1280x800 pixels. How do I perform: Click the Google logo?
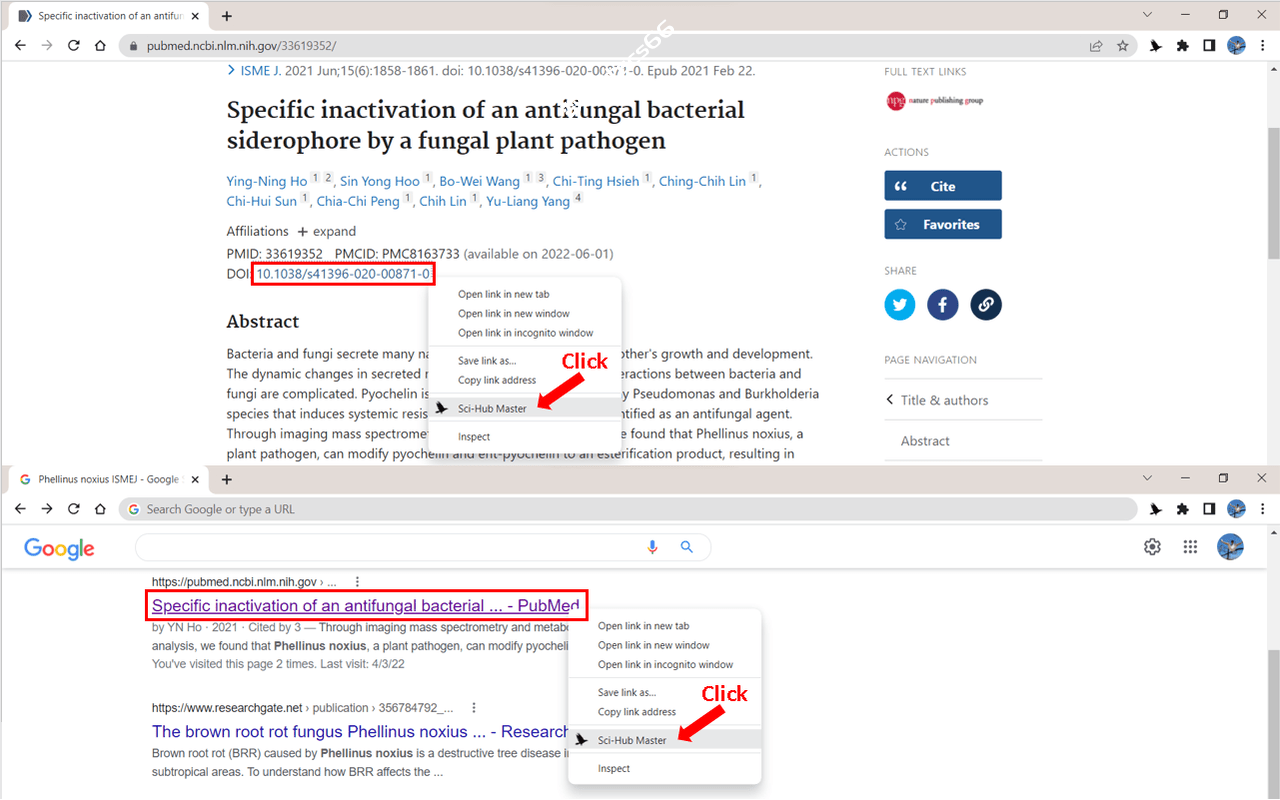pos(59,548)
